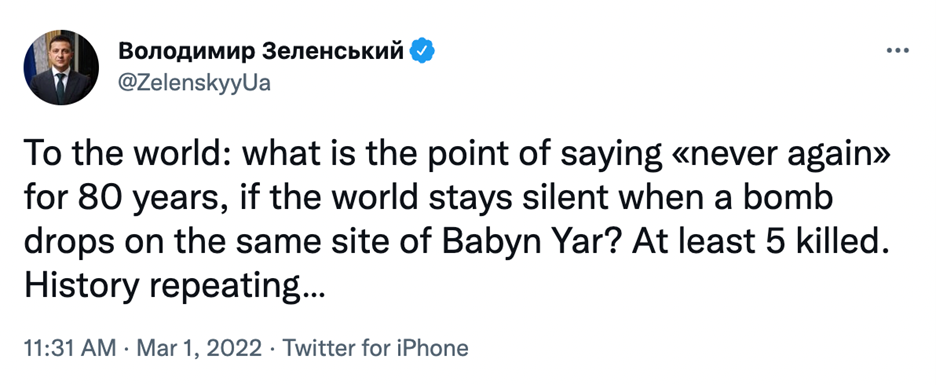Open Zelensky's round profile photo
The image size is (936, 385).
(x=61, y=67)
